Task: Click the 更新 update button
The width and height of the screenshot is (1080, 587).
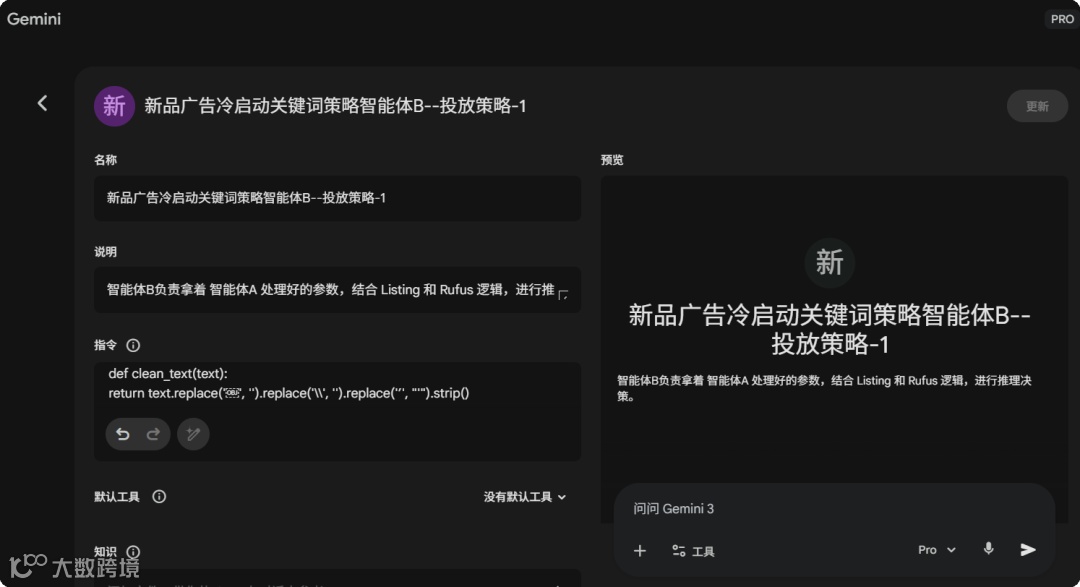Action: point(1037,106)
